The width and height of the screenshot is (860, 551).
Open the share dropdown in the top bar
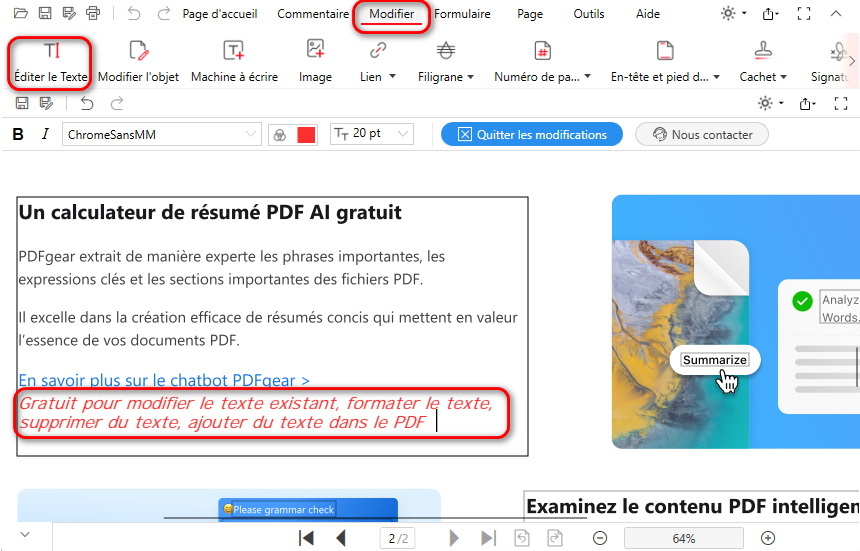pyautogui.click(x=771, y=14)
